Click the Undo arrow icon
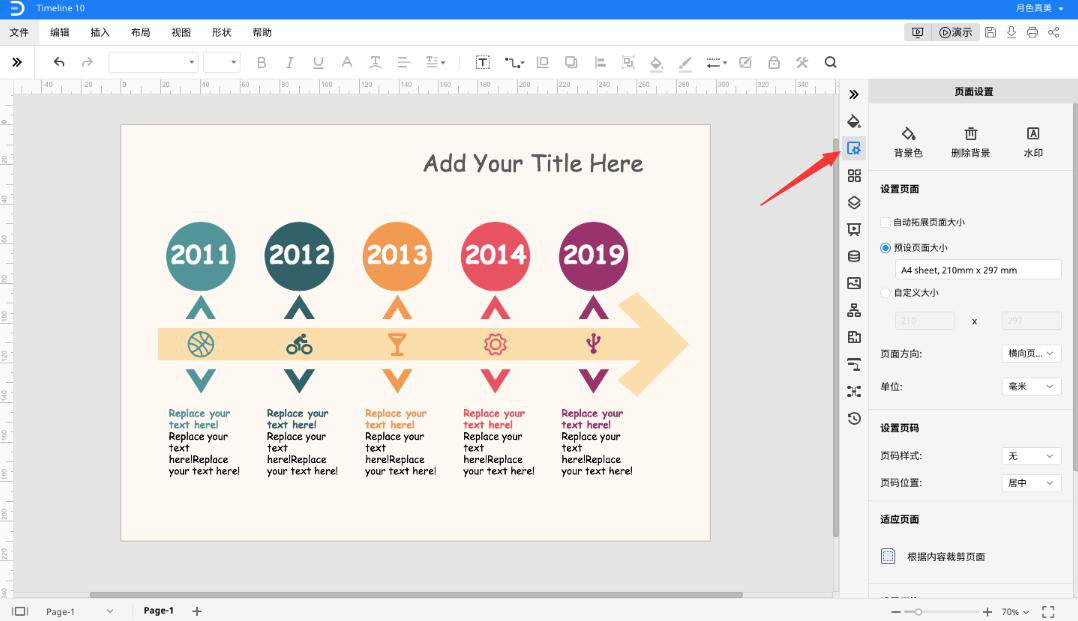Image resolution: width=1078 pixels, height=621 pixels. (59, 63)
